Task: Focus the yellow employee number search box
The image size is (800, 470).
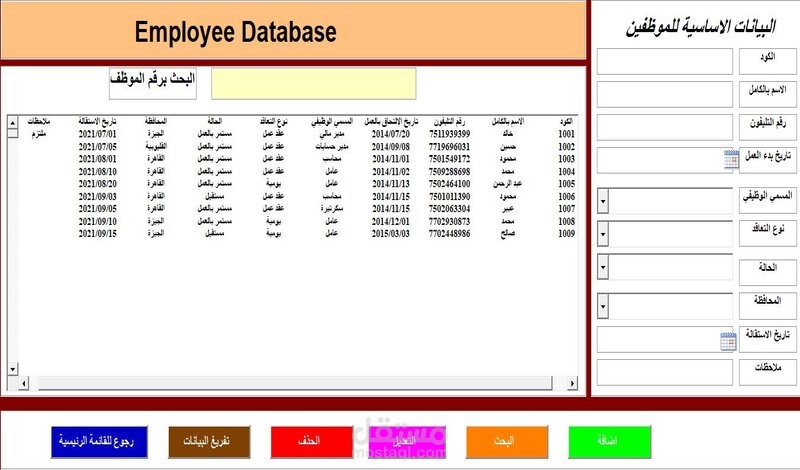Action: [x=314, y=84]
